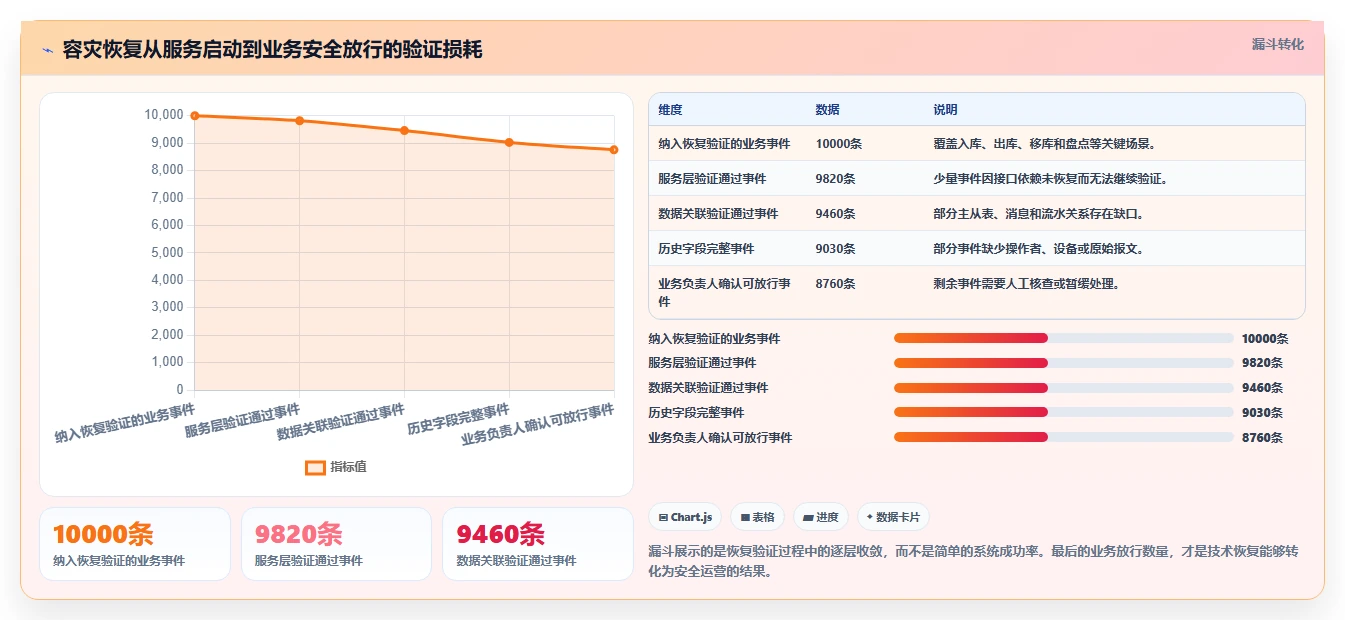The height and width of the screenshot is (620, 1345).
Task: Click the 漏斗展示 description paragraph
Action: [x=974, y=562]
